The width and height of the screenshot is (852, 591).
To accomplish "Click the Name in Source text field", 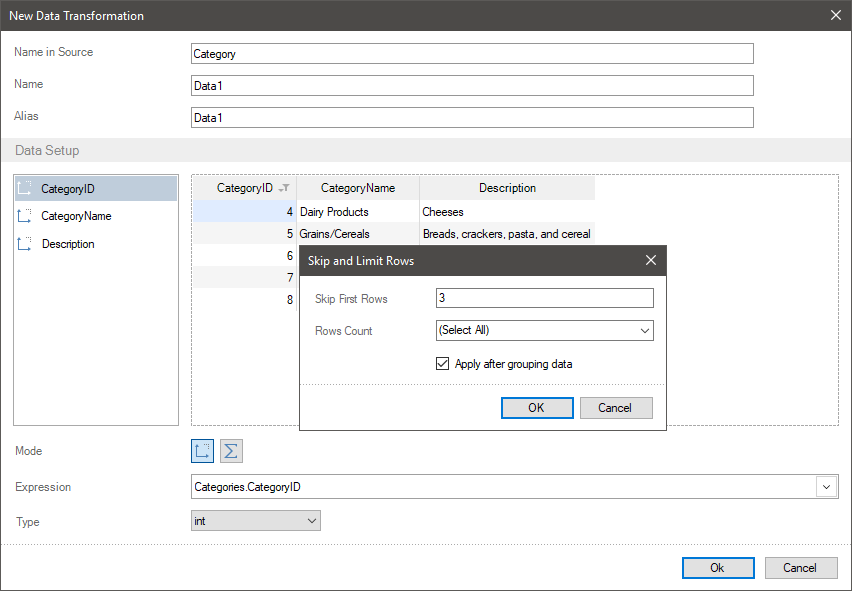I will click(471, 54).
